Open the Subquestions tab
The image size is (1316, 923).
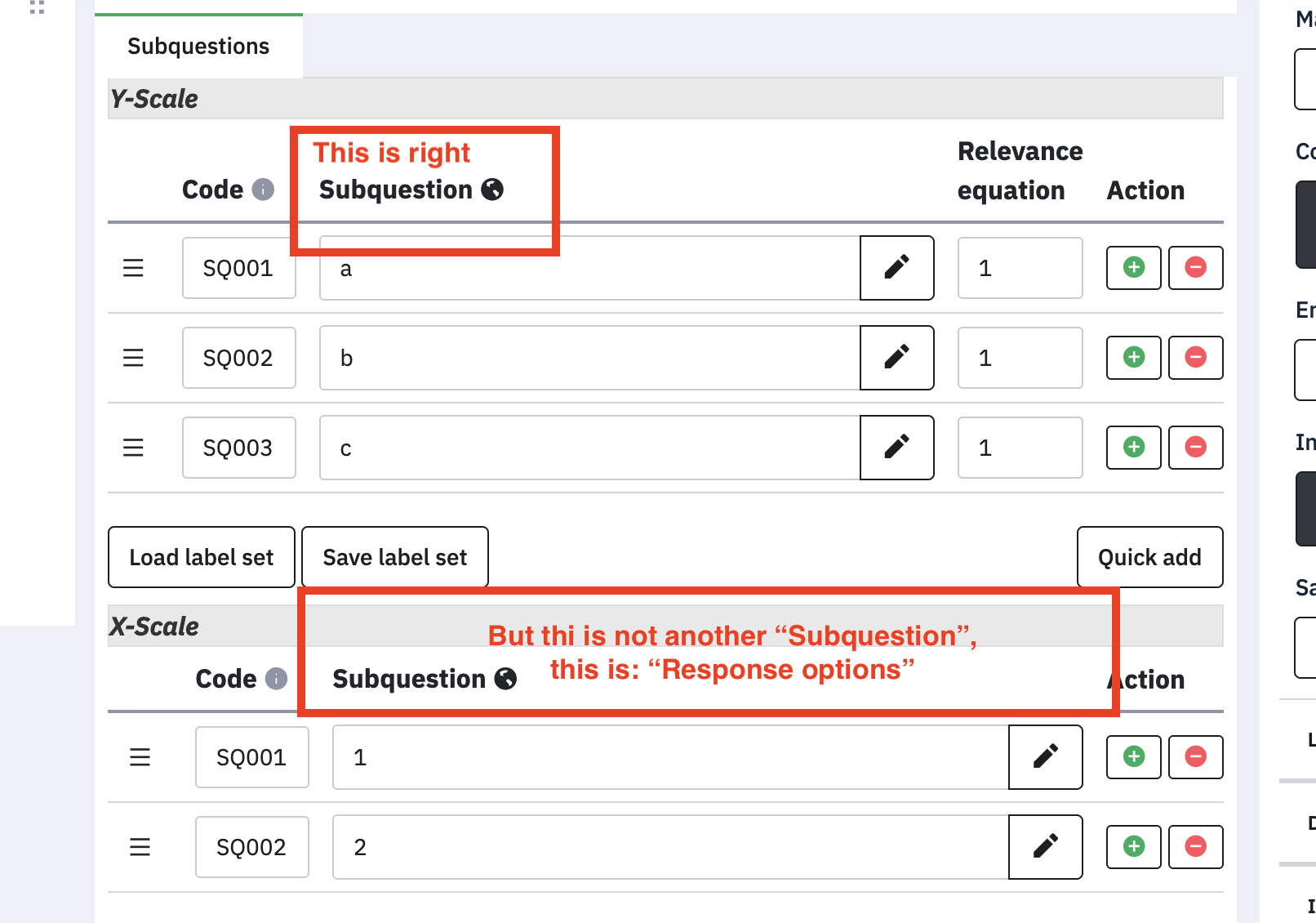(x=198, y=47)
